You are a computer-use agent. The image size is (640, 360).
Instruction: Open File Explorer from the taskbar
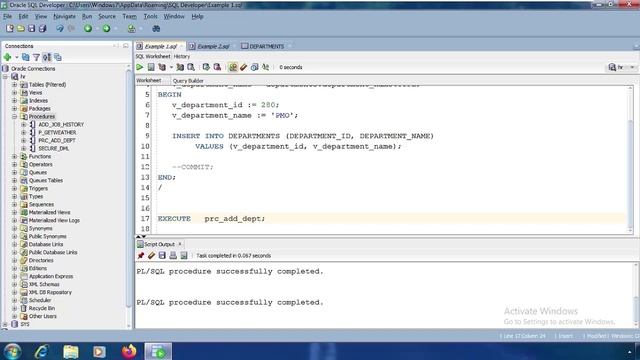click(71, 351)
